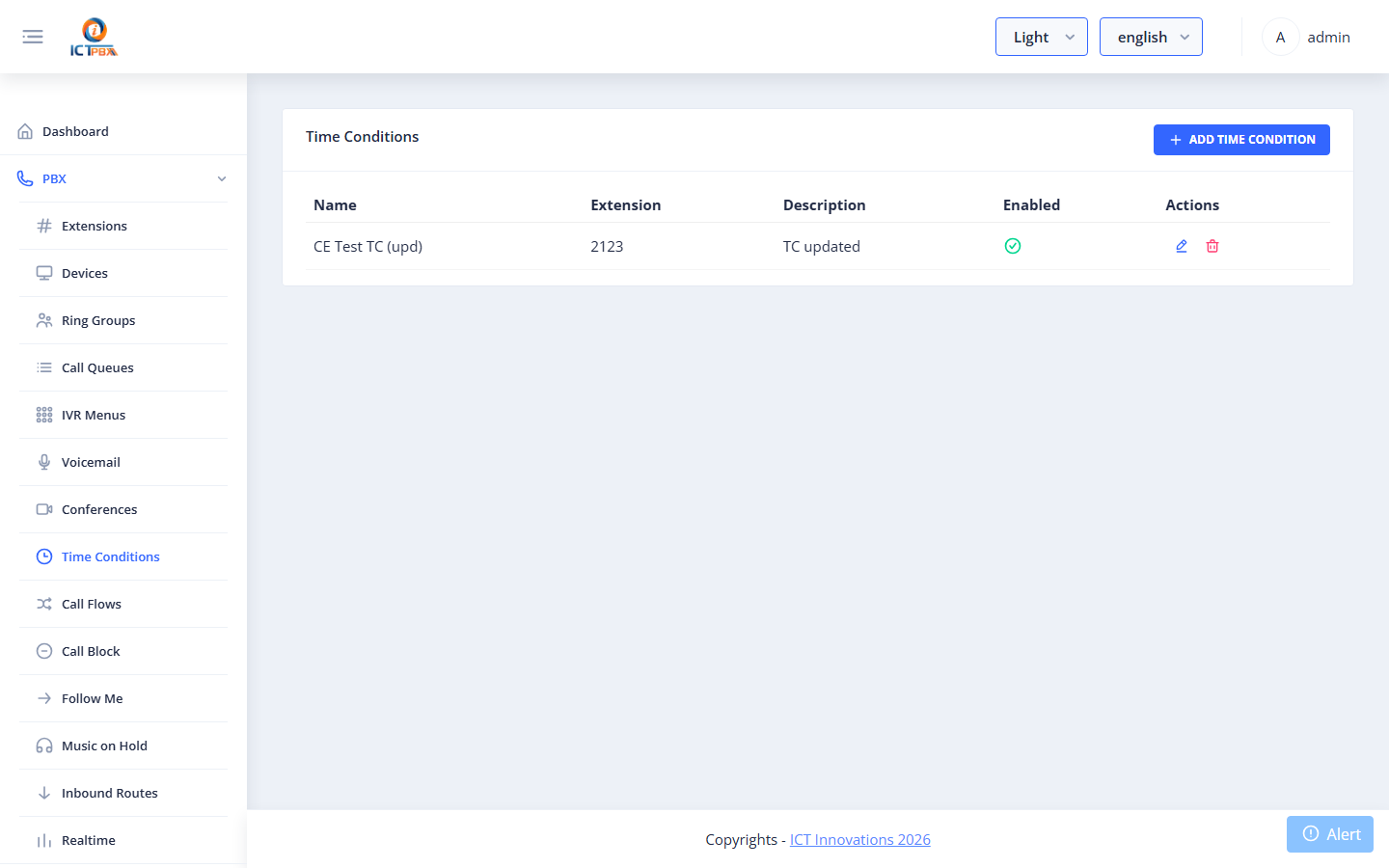Click the Voicemail microphone icon

[44, 462]
